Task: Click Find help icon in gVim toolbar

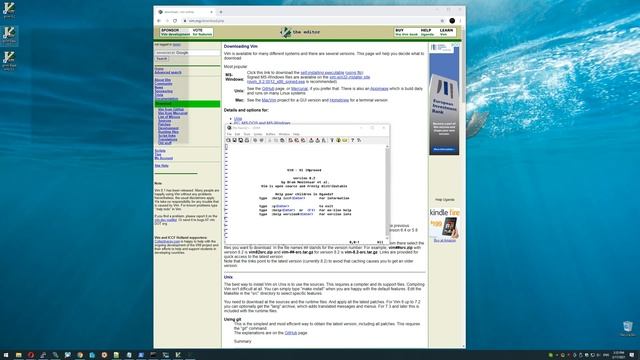Action: click(359, 140)
